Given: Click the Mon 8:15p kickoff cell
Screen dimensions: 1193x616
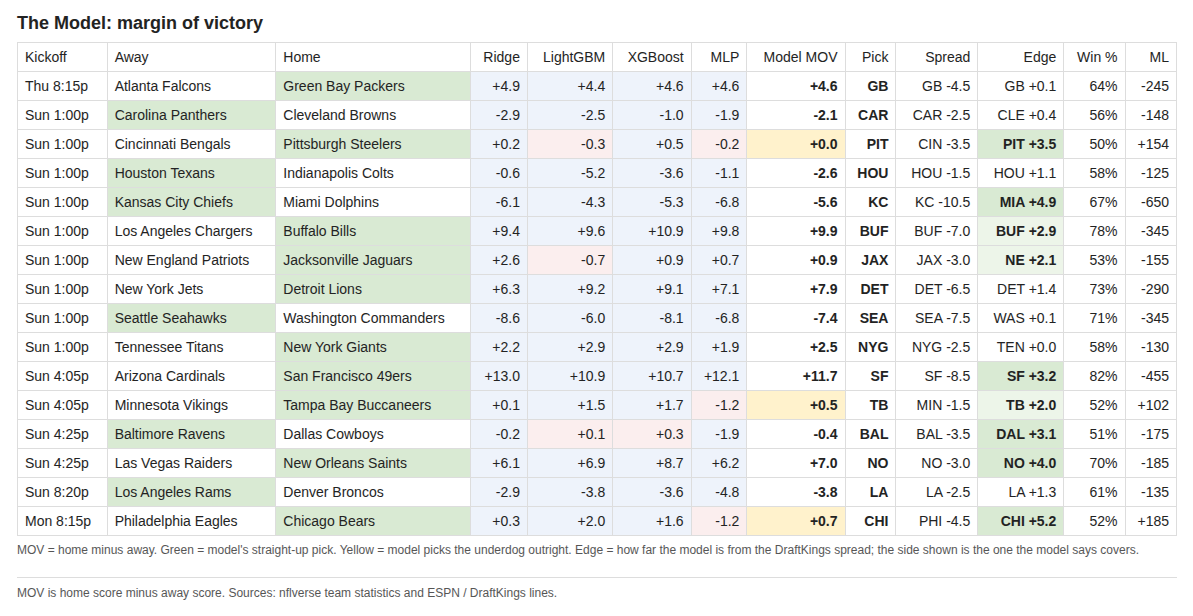Looking at the screenshot, I should point(62,521).
